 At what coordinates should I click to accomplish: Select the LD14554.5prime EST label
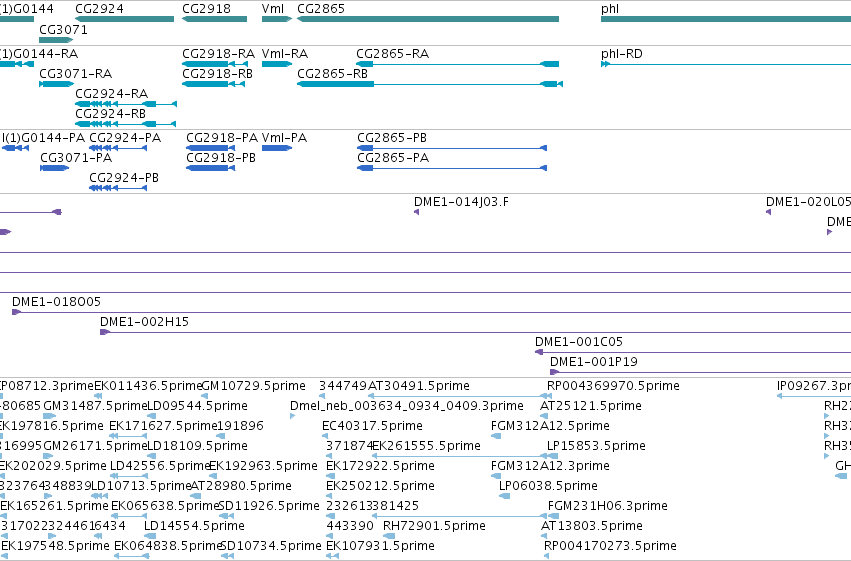[x=194, y=526]
